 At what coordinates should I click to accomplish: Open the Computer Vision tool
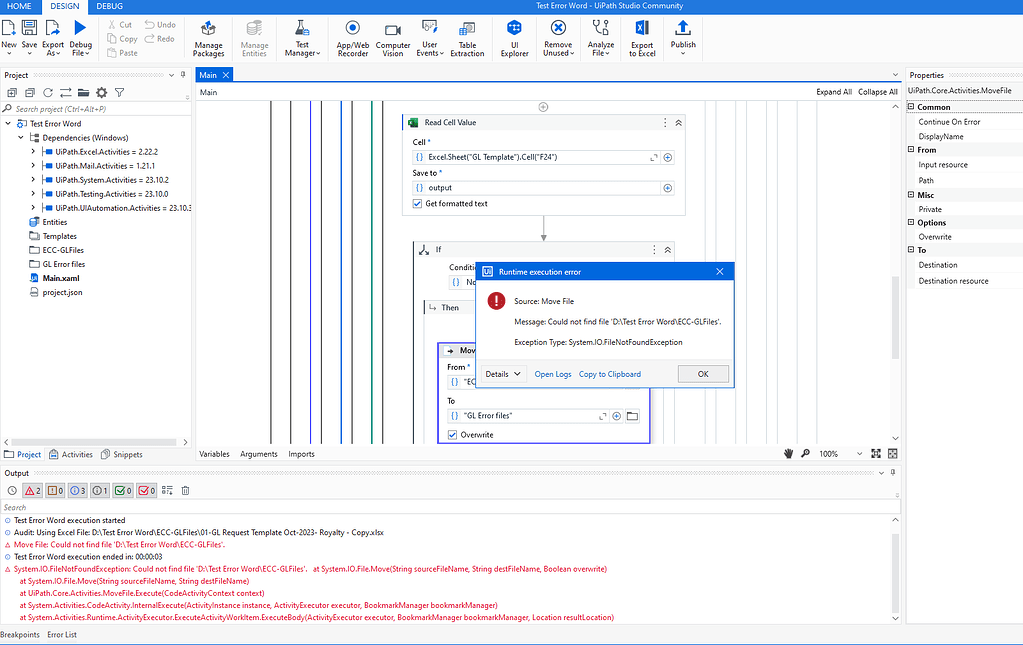pyautogui.click(x=392, y=38)
